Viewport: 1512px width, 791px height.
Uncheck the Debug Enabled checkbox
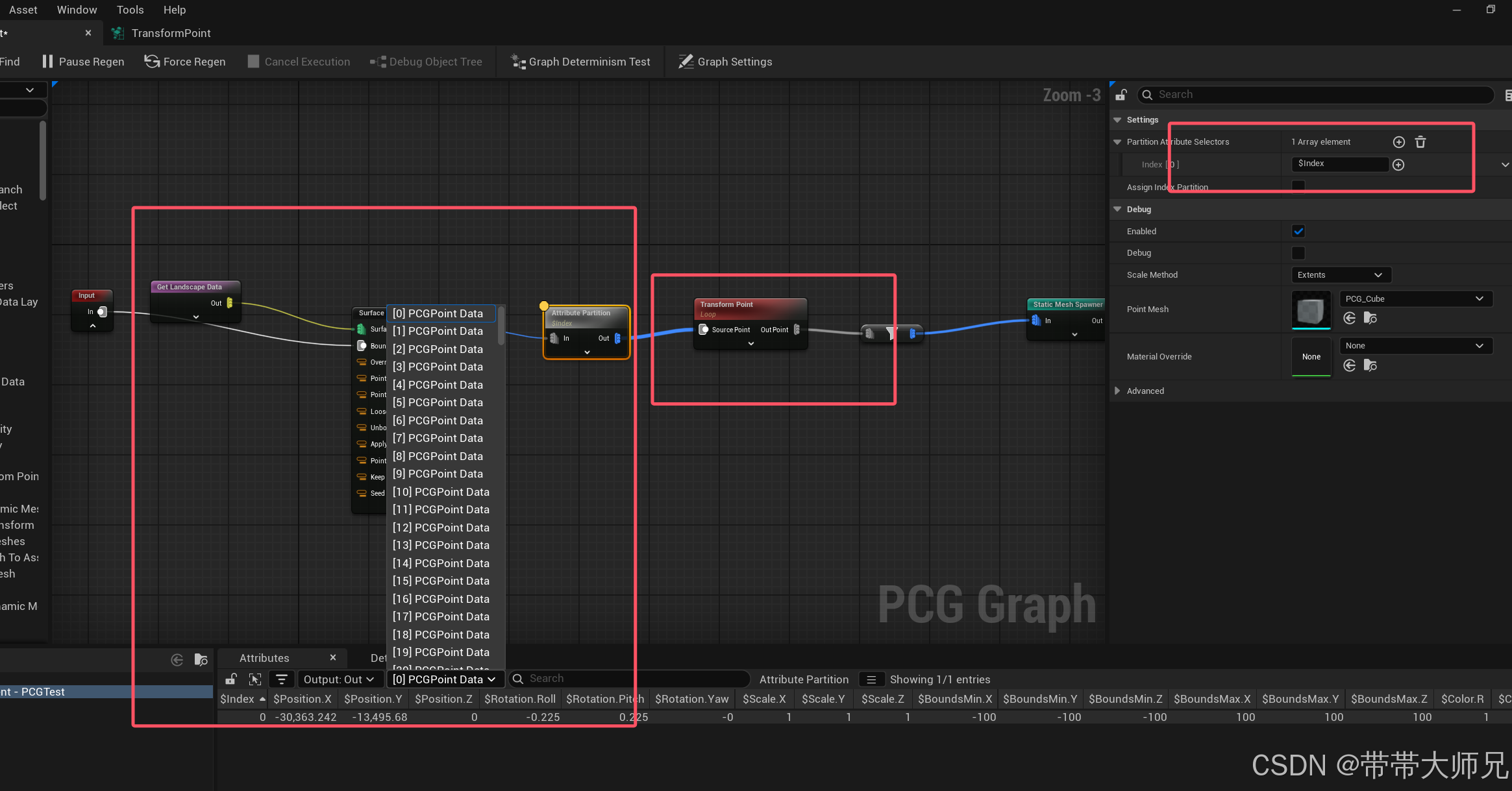tap(1298, 231)
